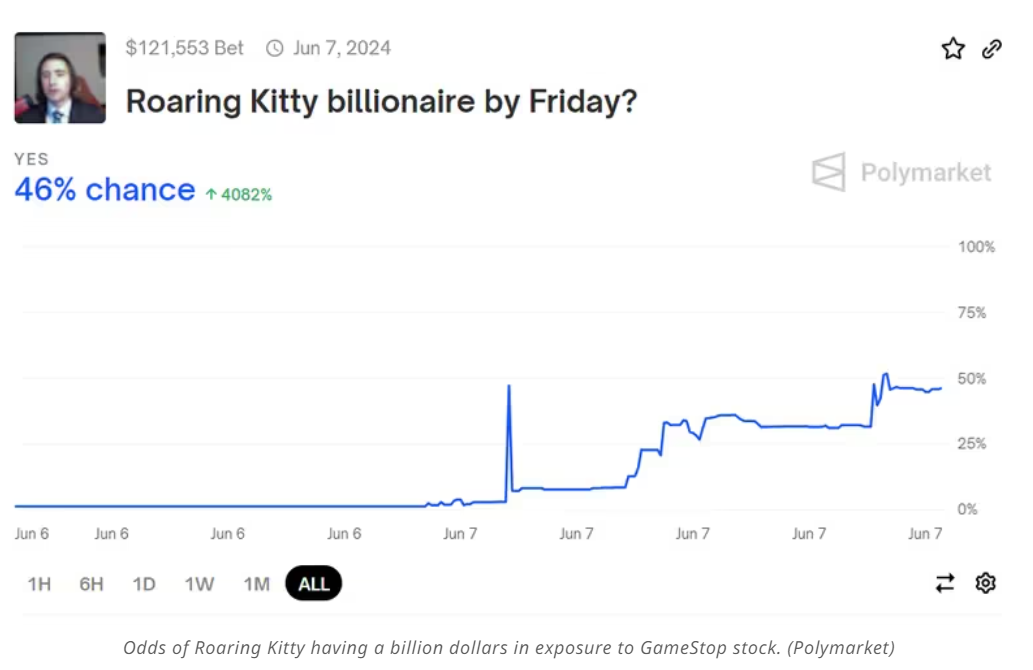This screenshot has height=670, width=1033.
Task: Click the Roaring Kitty thumbnail image
Action: click(60, 78)
